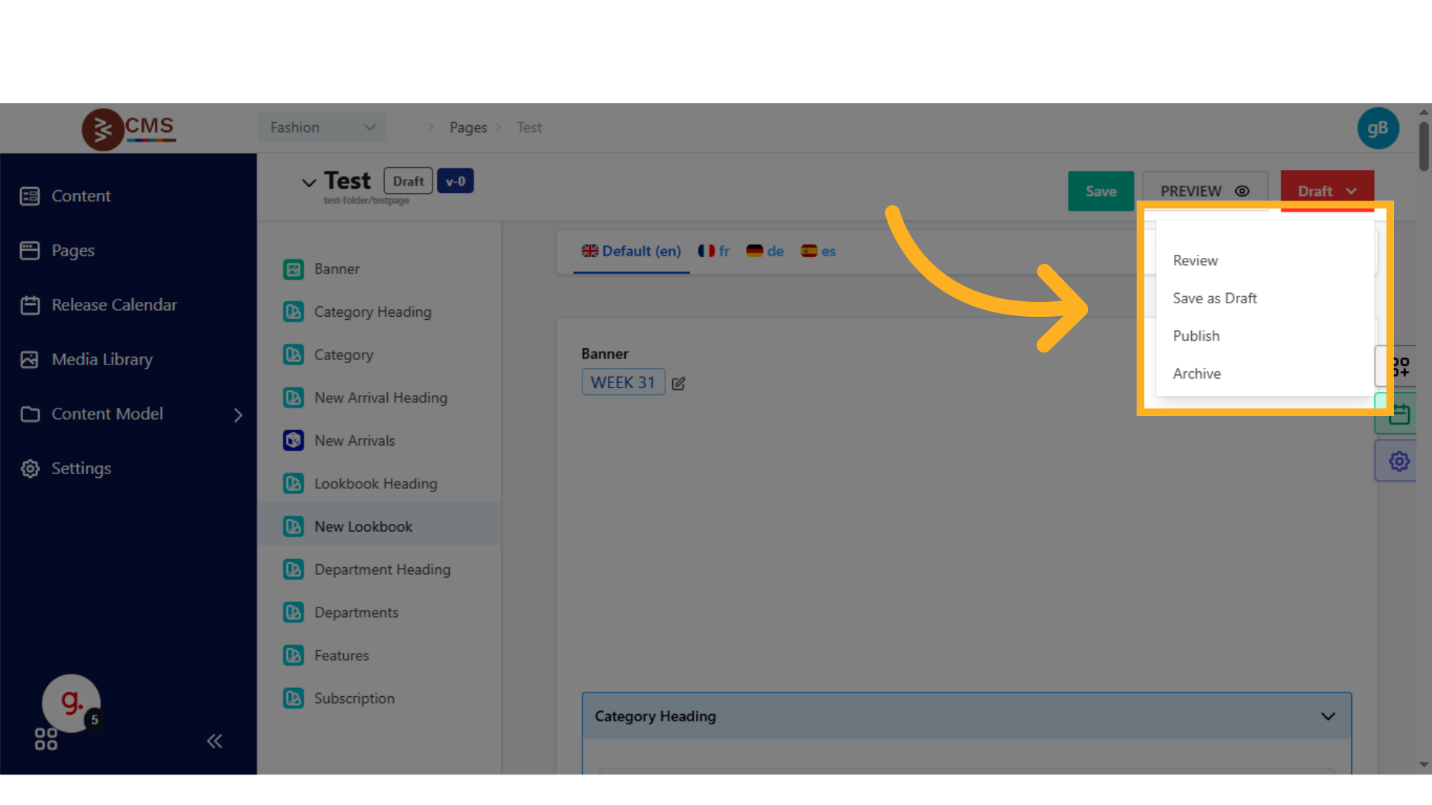Choose Archive from the status menu
This screenshot has height=805, width=1432.
tap(1197, 374)
